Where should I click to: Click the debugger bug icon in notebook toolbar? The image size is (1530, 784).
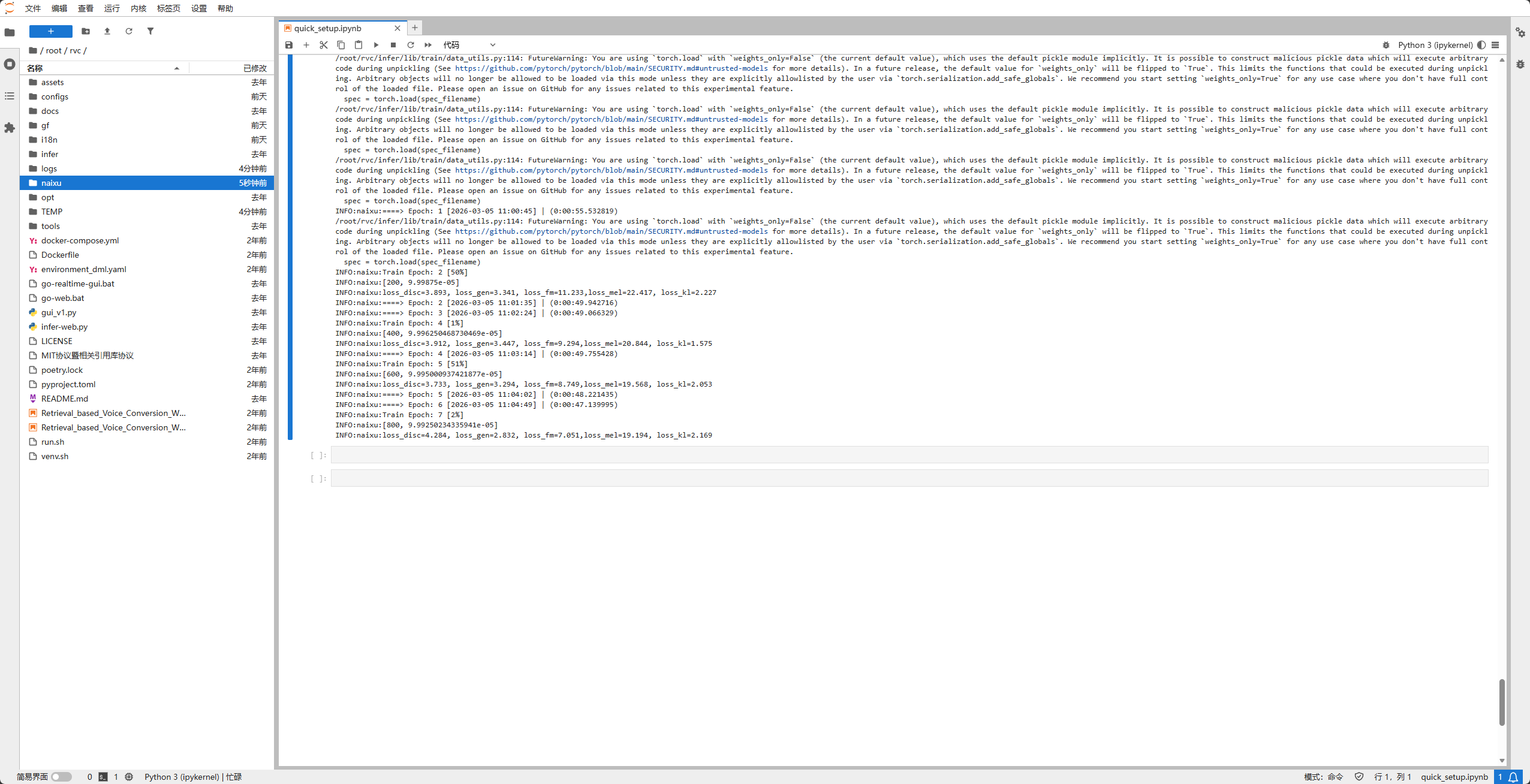point(1386,45)
